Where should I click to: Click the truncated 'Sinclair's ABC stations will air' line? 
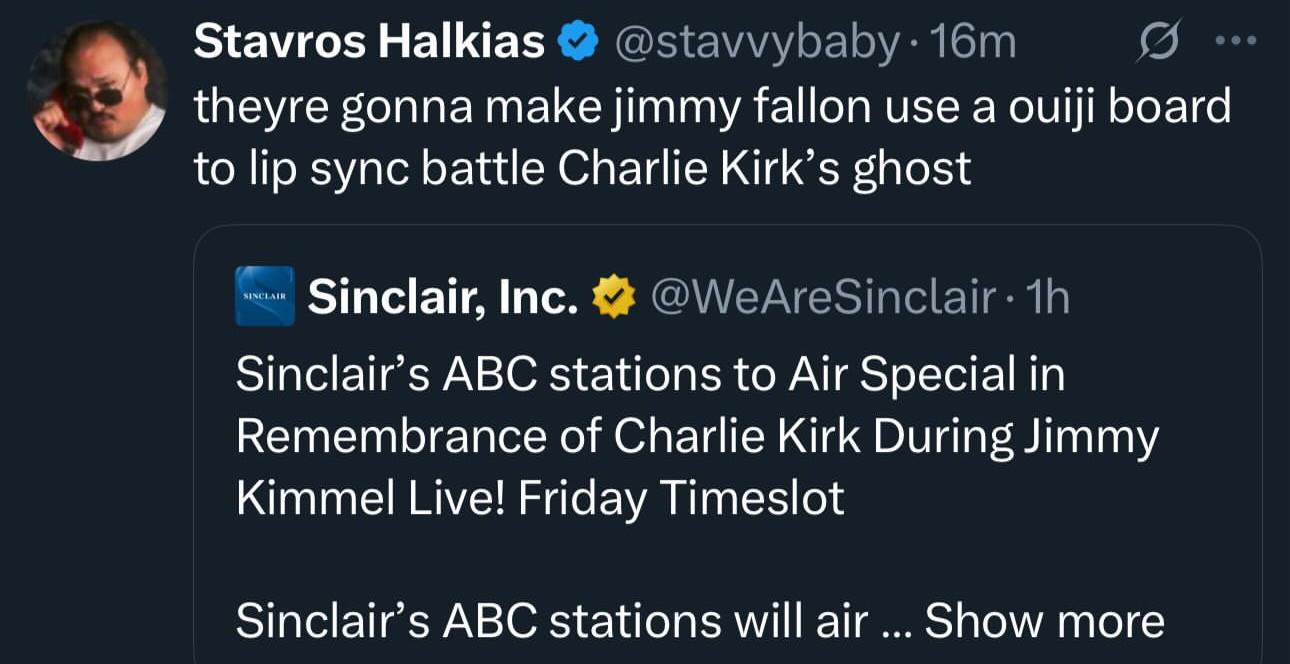551,621
